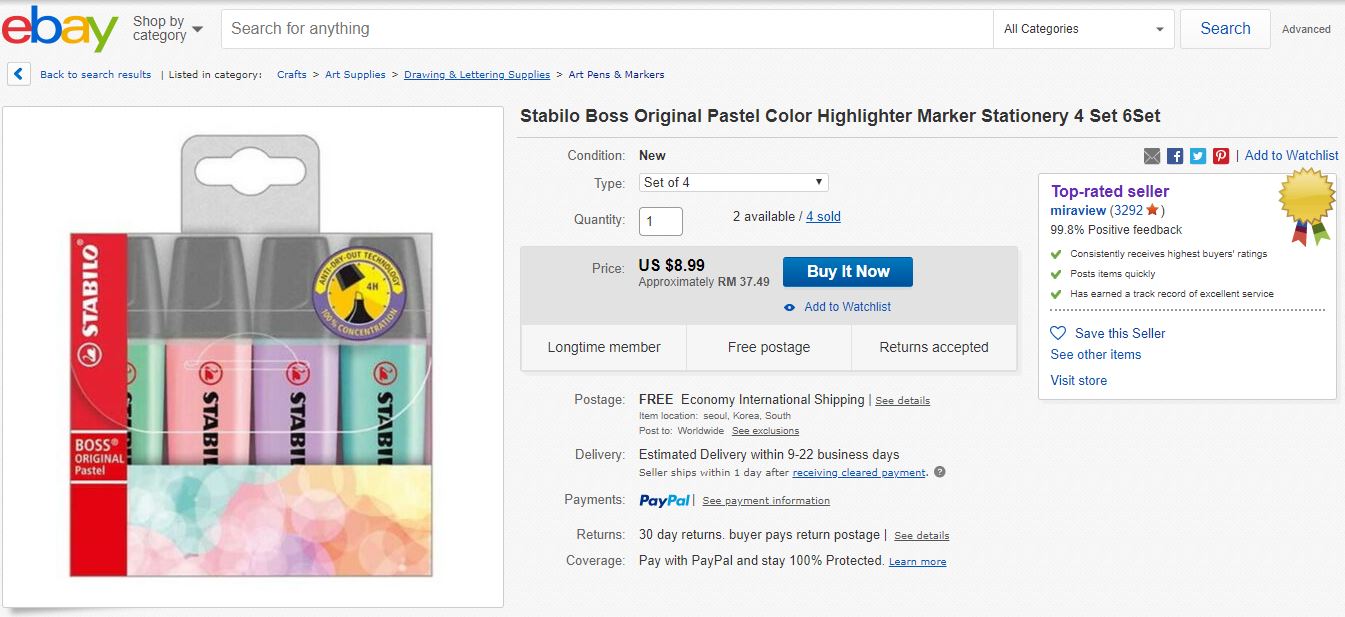1345x617 pixels.
Task: Click the help question mark icon
Action: (x=939, y=472)
